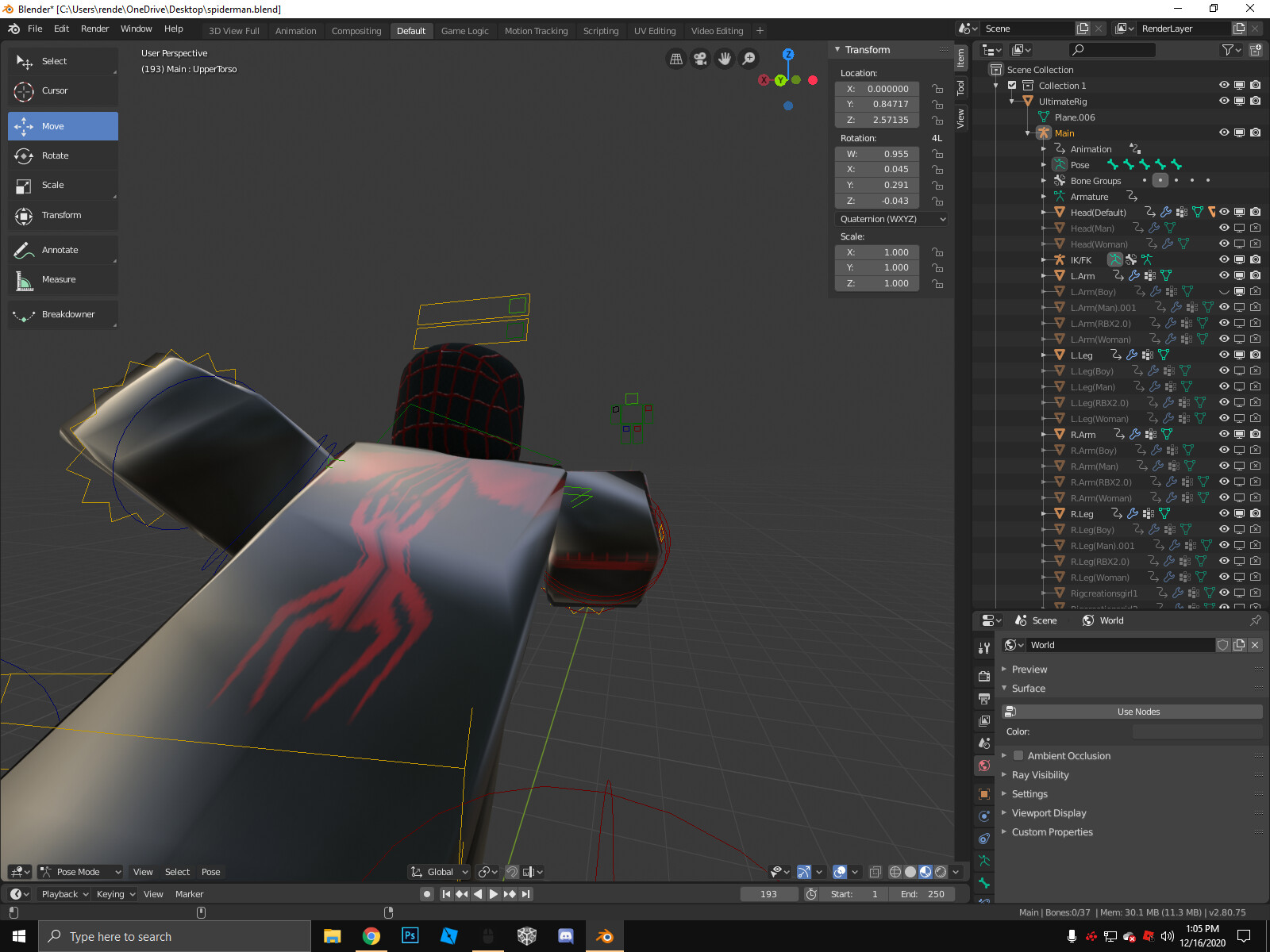Switch to the Scripting workspace tab

coord(600,31)
